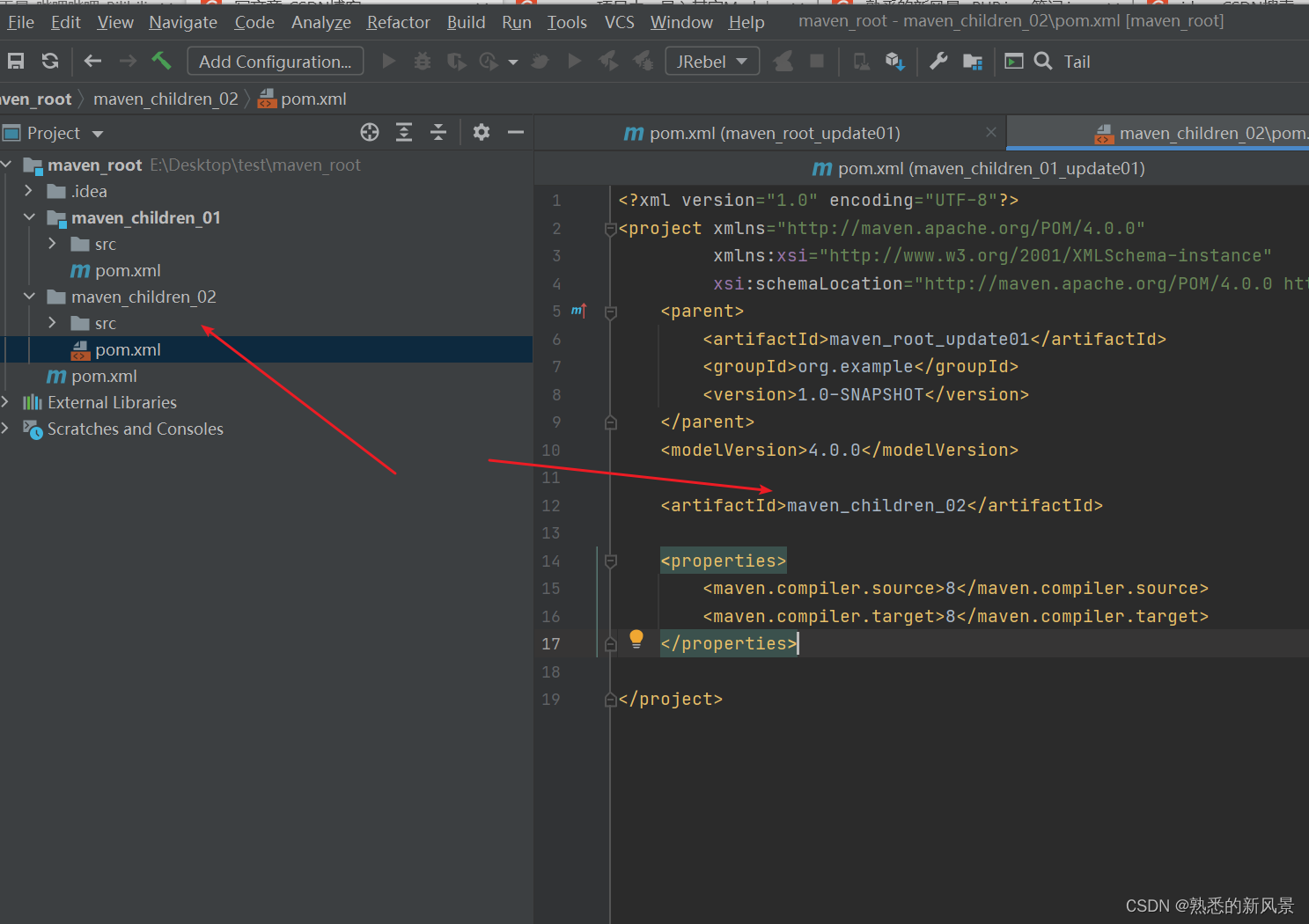Open the Edit menu

tap(66, 22)
